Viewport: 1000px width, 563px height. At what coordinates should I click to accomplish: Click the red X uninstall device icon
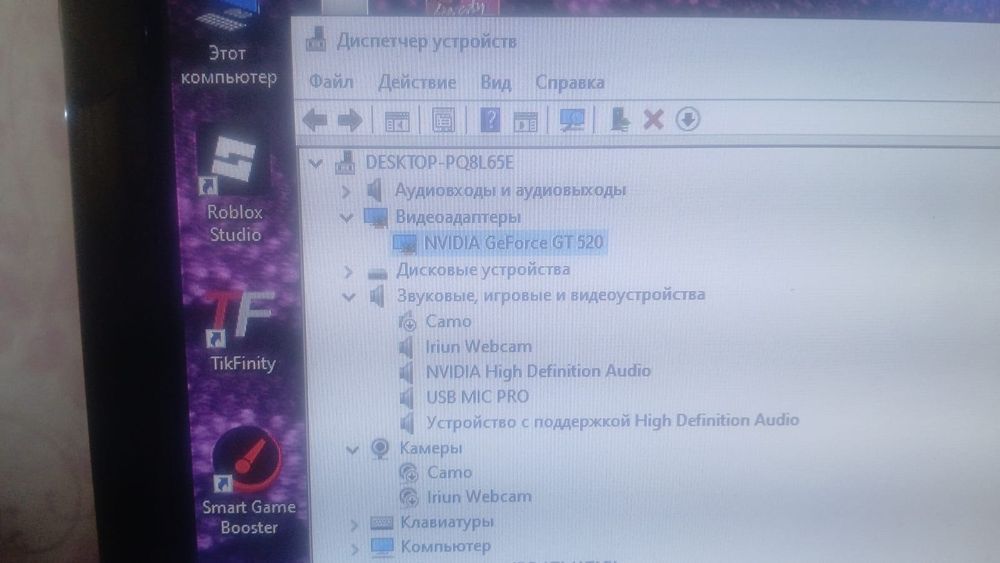point(653,119)
